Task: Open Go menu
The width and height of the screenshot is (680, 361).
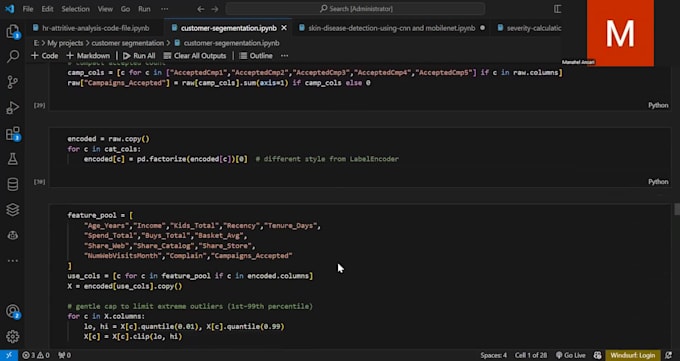Action: click(x=125, y=9)
